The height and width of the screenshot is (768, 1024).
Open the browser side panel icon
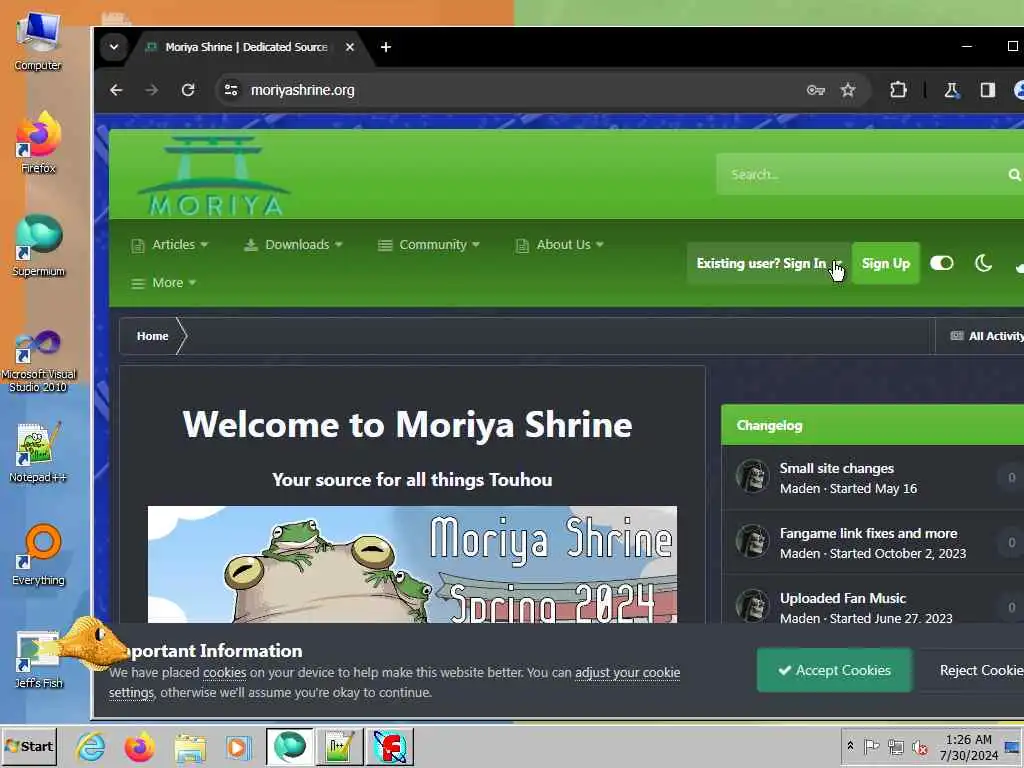tap(987, 90)
